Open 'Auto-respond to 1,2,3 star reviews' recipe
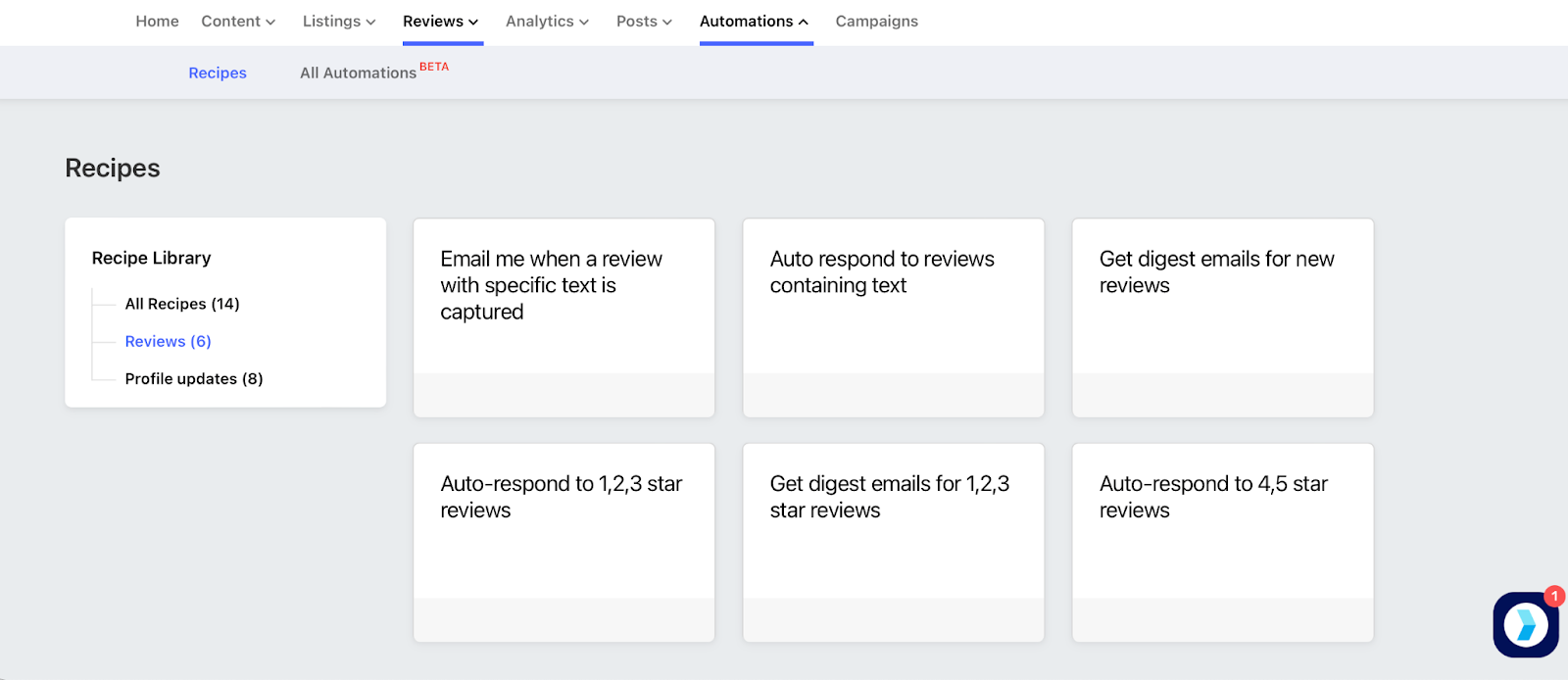This screenshot has width=1568, height=680. coord(564,543)
